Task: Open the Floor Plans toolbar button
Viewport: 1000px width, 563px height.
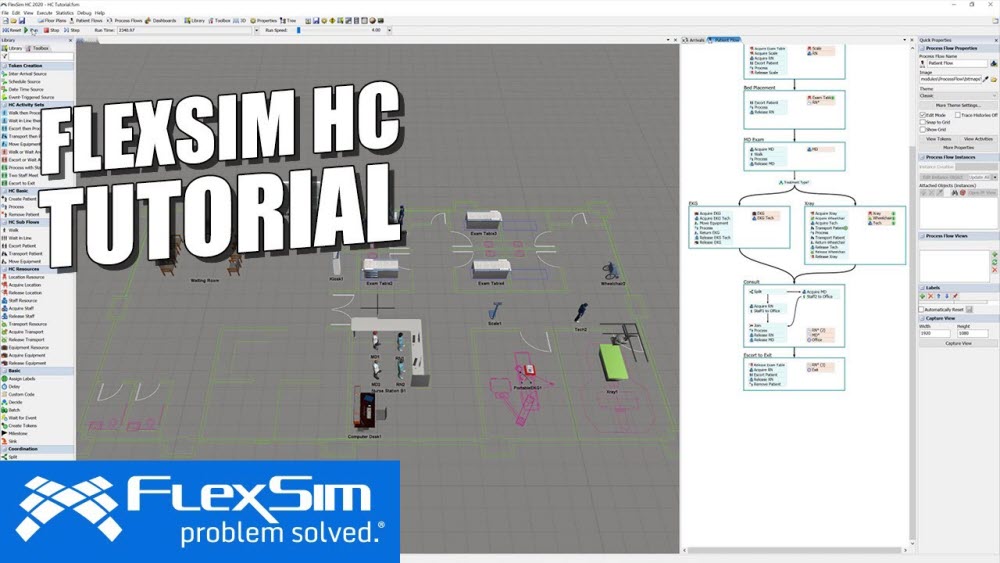Action: click(52, 20)
